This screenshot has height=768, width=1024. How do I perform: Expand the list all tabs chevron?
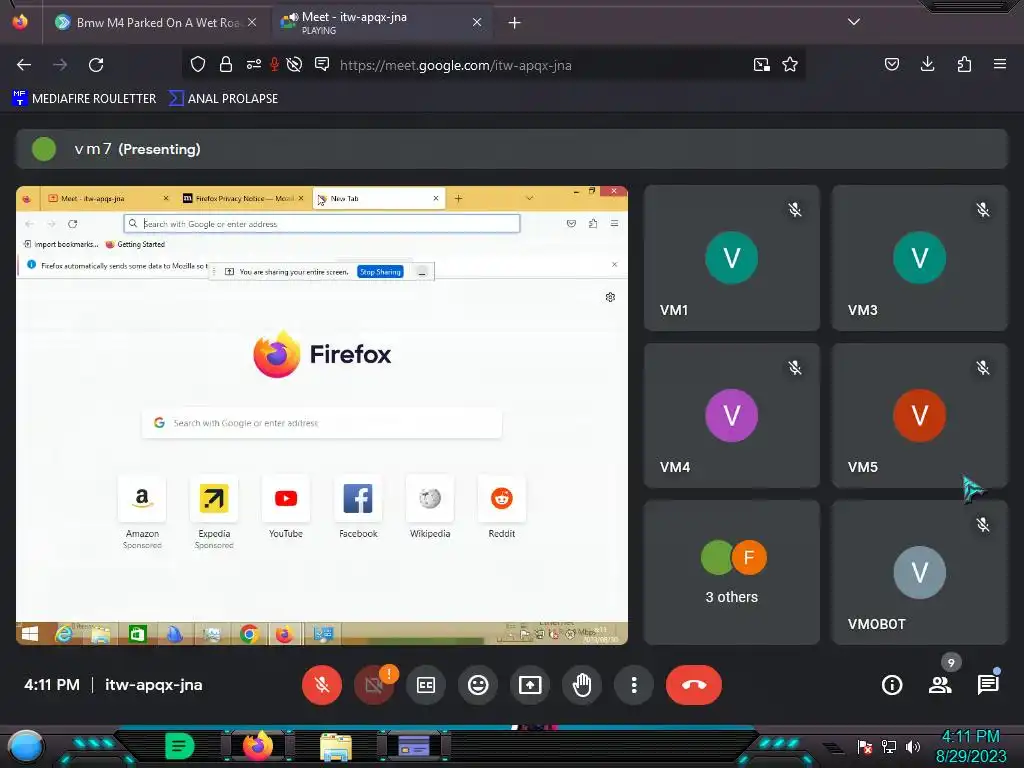854,22
